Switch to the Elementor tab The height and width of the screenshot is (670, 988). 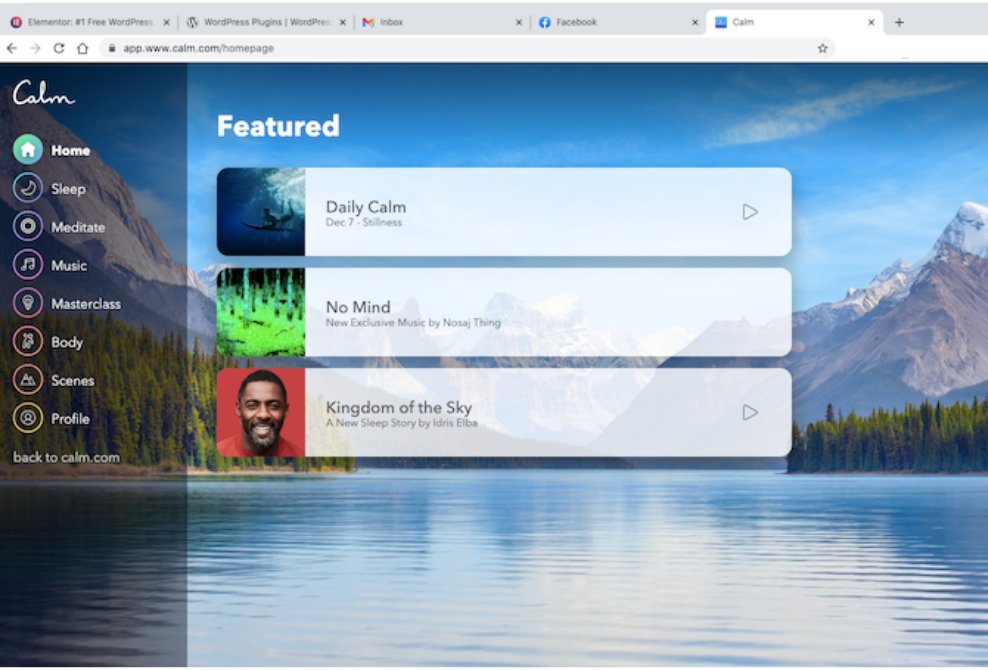[90, 22]
